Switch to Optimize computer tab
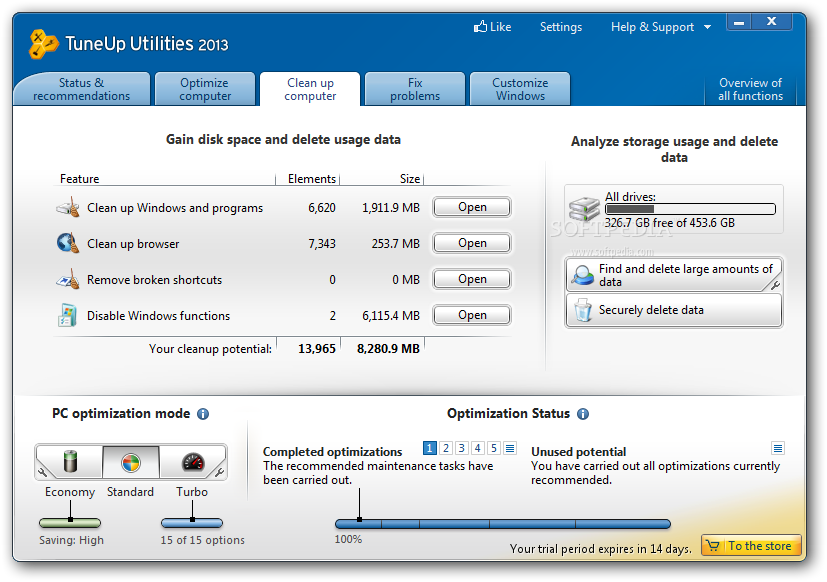 (205, 89)
